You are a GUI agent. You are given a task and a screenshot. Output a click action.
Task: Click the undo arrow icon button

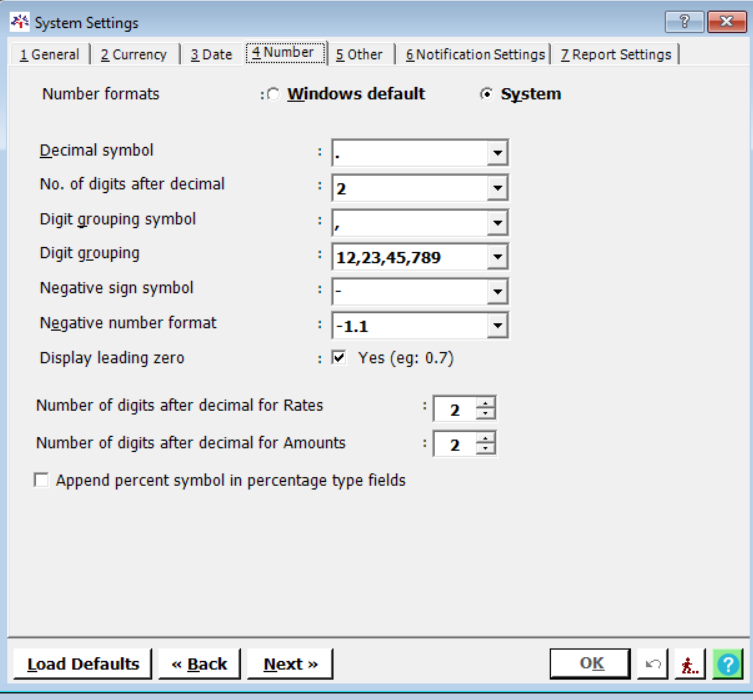(654, 664)
